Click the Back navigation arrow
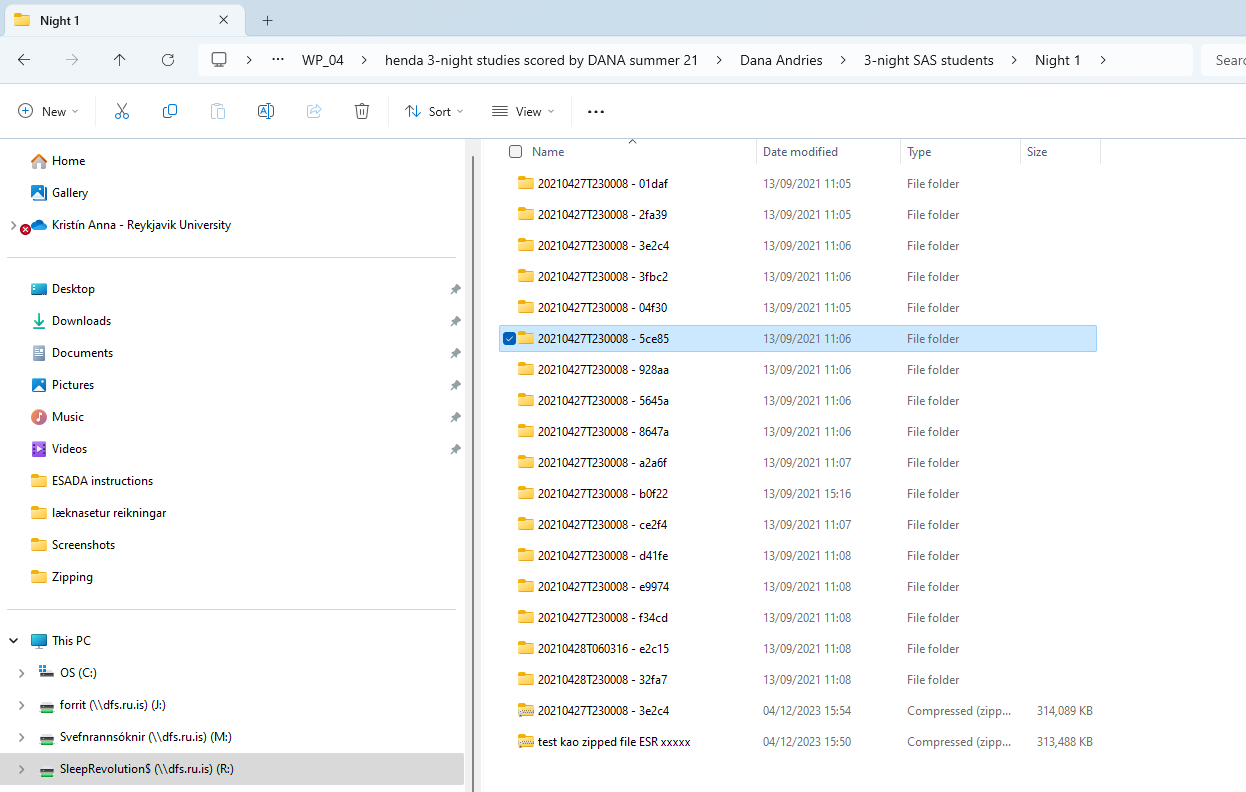 [x=24, y=60]
